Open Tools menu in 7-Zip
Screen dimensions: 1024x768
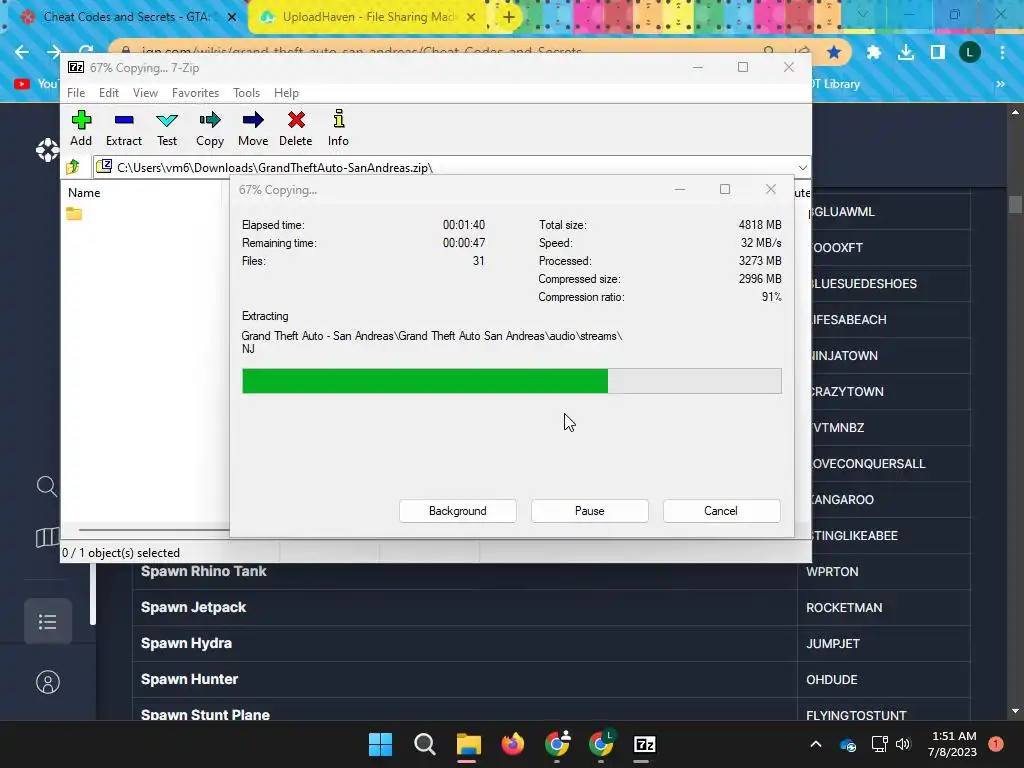[246, 93]
